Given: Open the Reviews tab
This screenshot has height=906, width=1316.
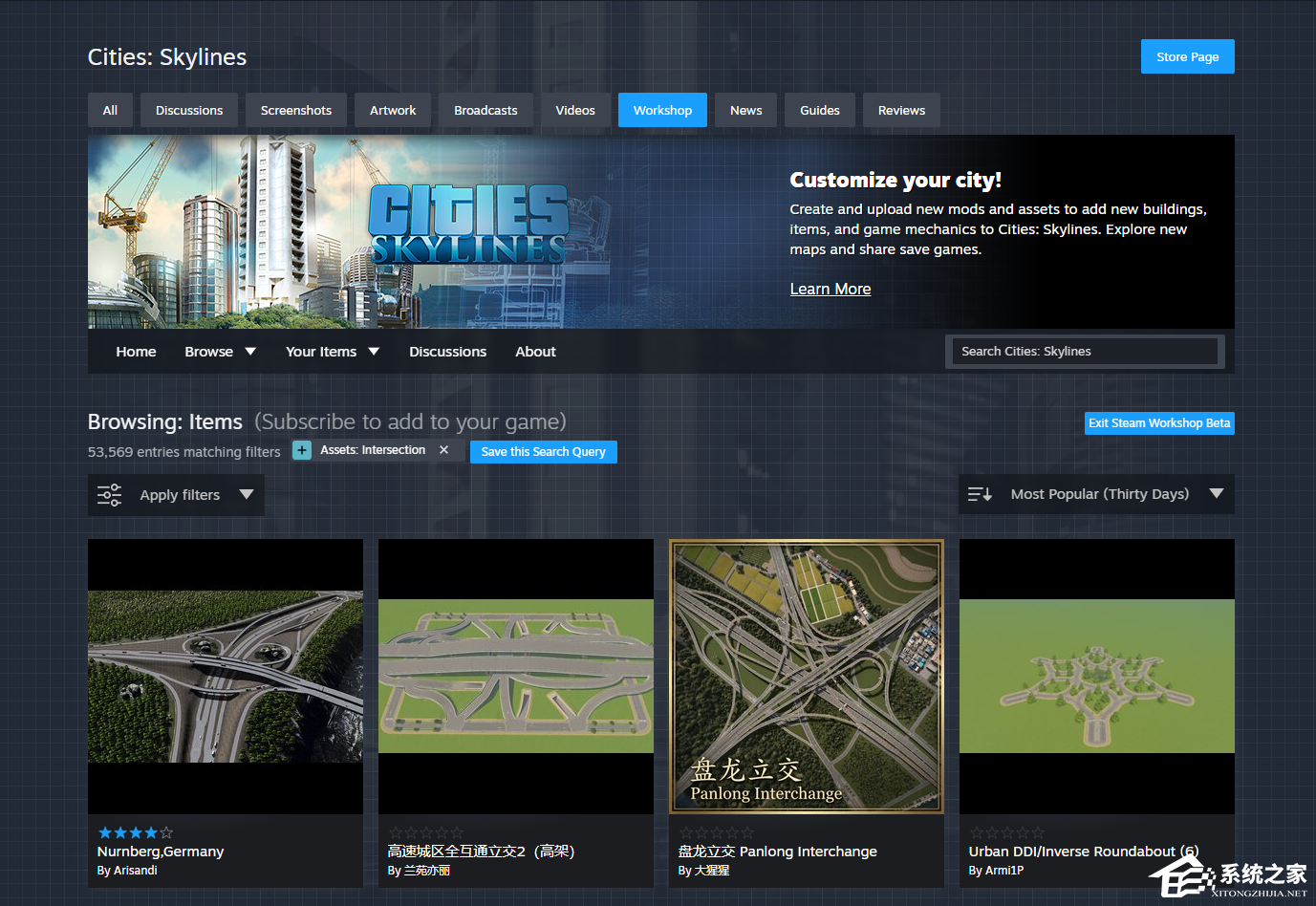Looking at the screenshot, I should coord(901,110).
